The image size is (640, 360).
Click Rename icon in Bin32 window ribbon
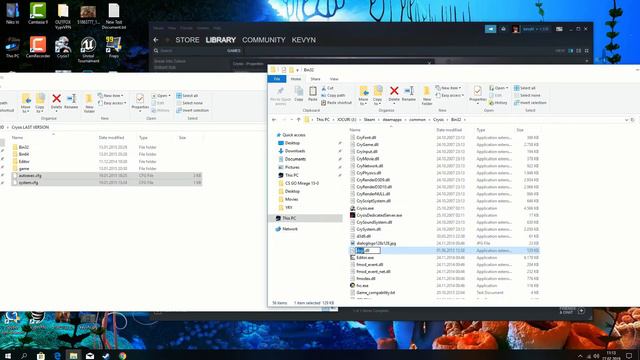(409, 93)
